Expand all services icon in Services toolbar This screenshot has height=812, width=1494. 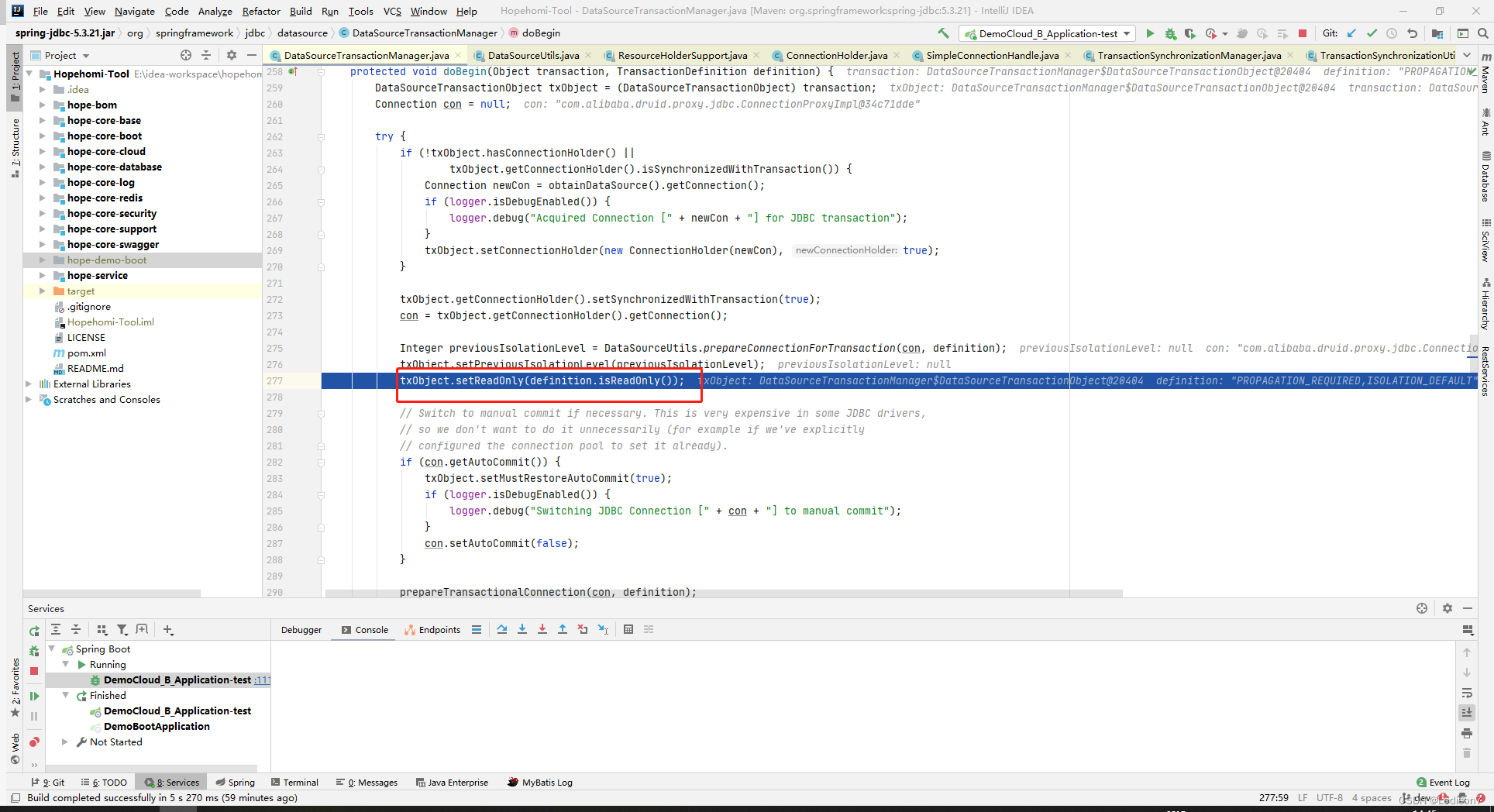[x=56, y=630]
